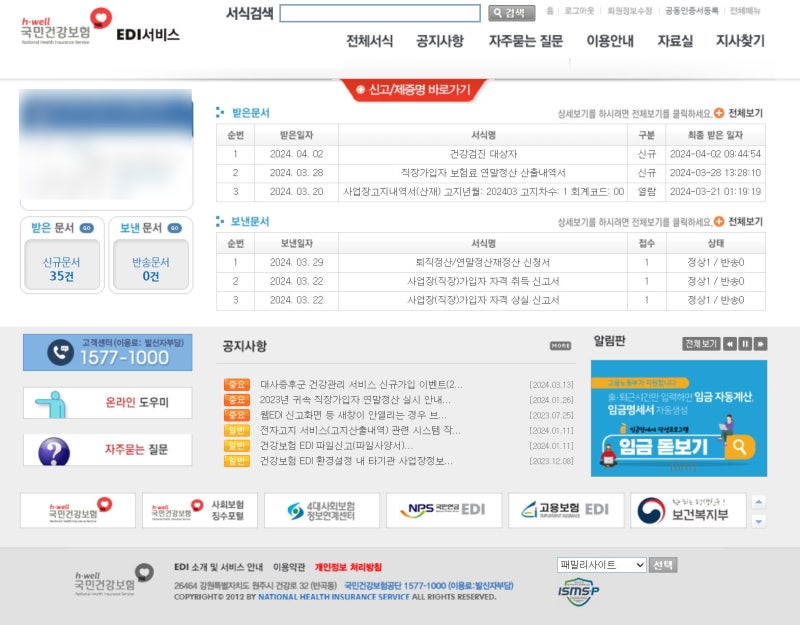Open notice 2023년 귀속 직장가입자 연말정산 실시 안내
800x625 pixels.
[355, 399]
